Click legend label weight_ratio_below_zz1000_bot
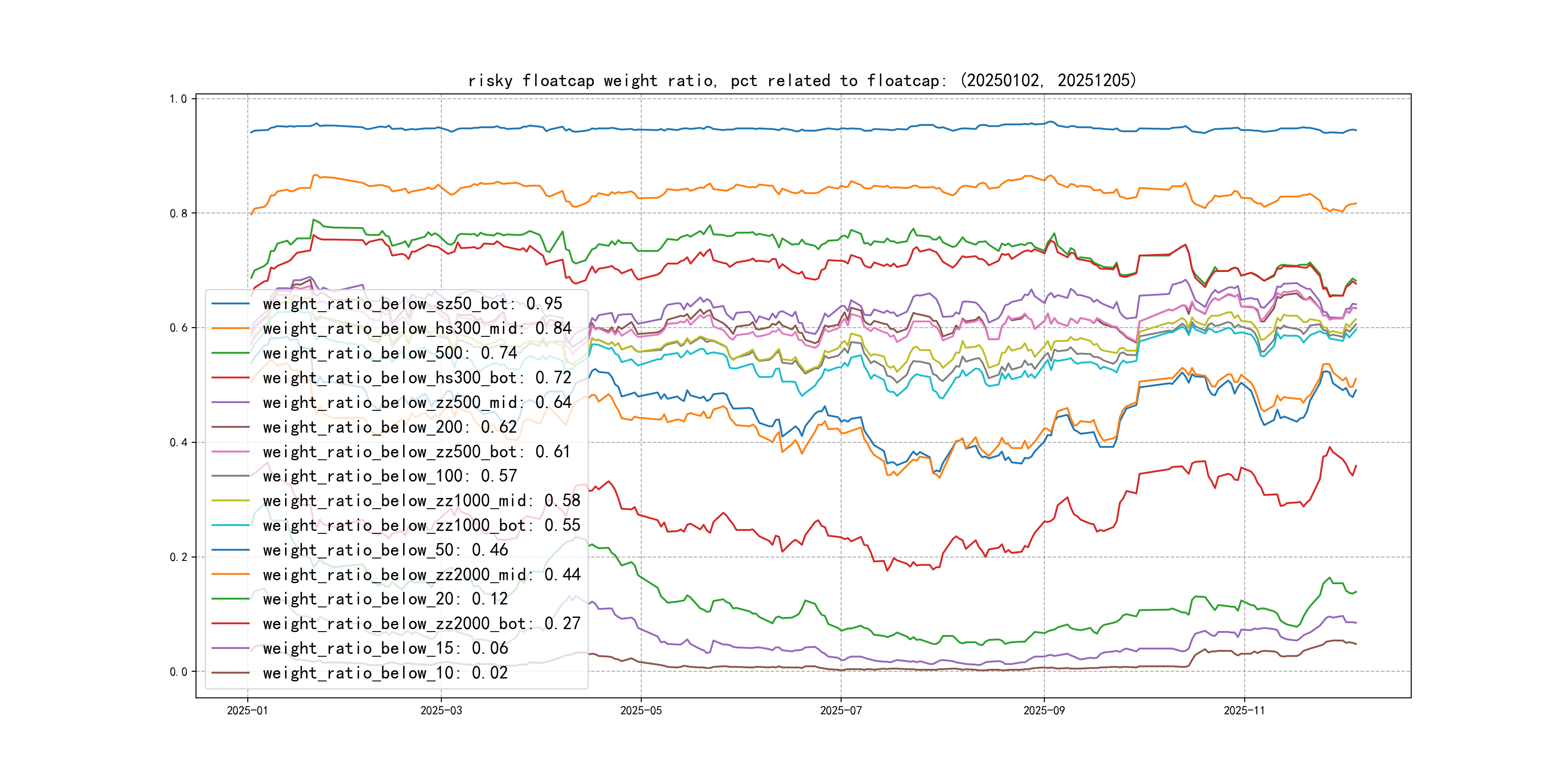 (x=421, y=525)
